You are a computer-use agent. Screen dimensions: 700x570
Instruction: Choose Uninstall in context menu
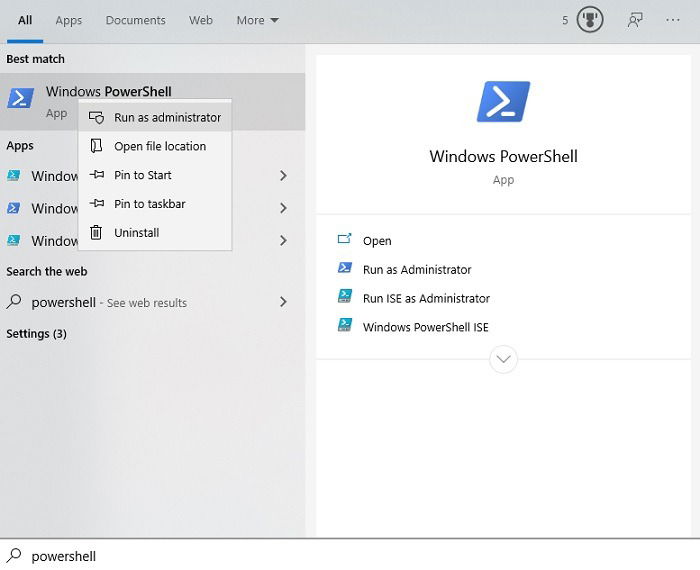(155, 233)
